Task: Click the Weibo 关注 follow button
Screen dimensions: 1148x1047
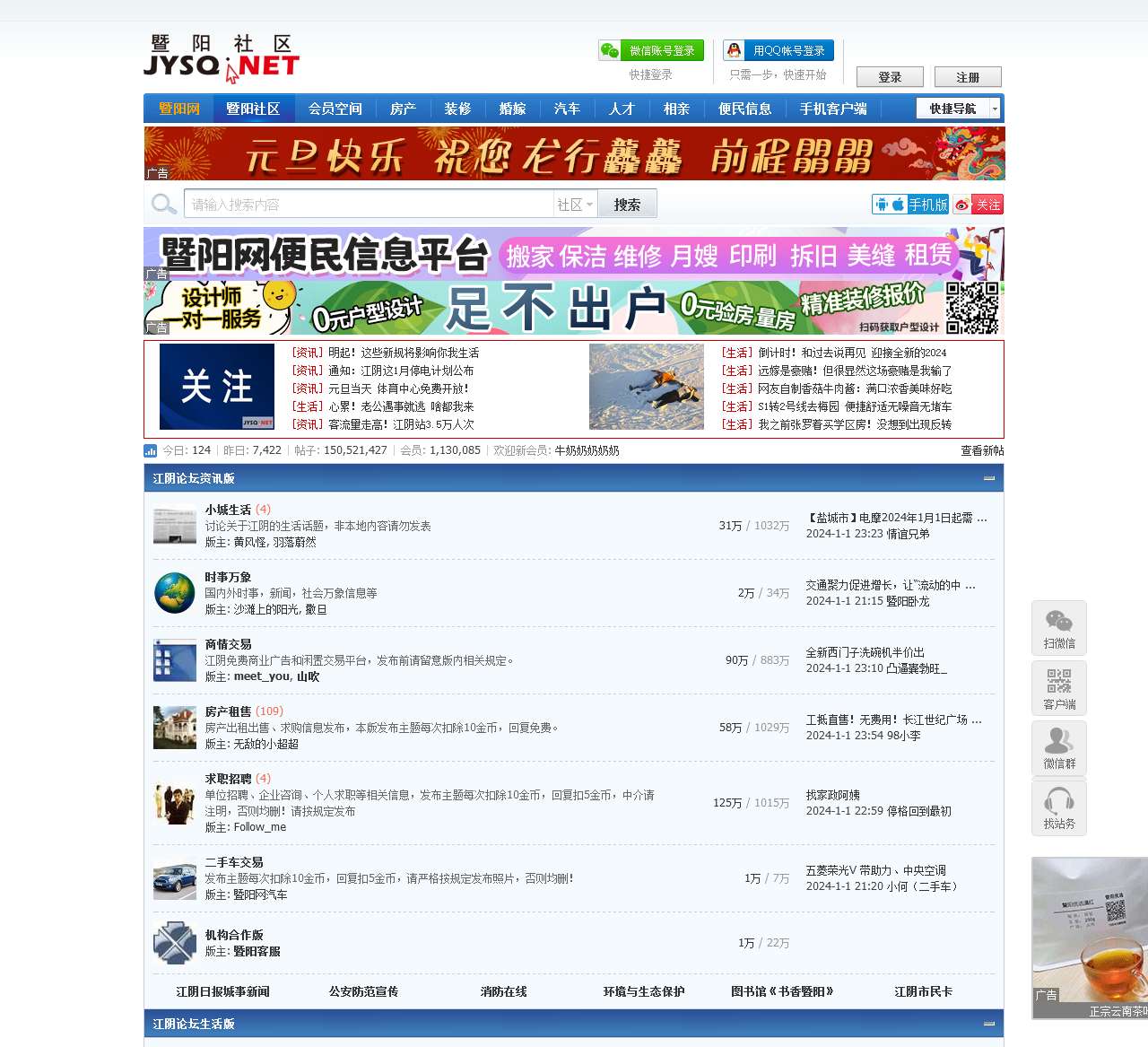Action: coord(978,205)
